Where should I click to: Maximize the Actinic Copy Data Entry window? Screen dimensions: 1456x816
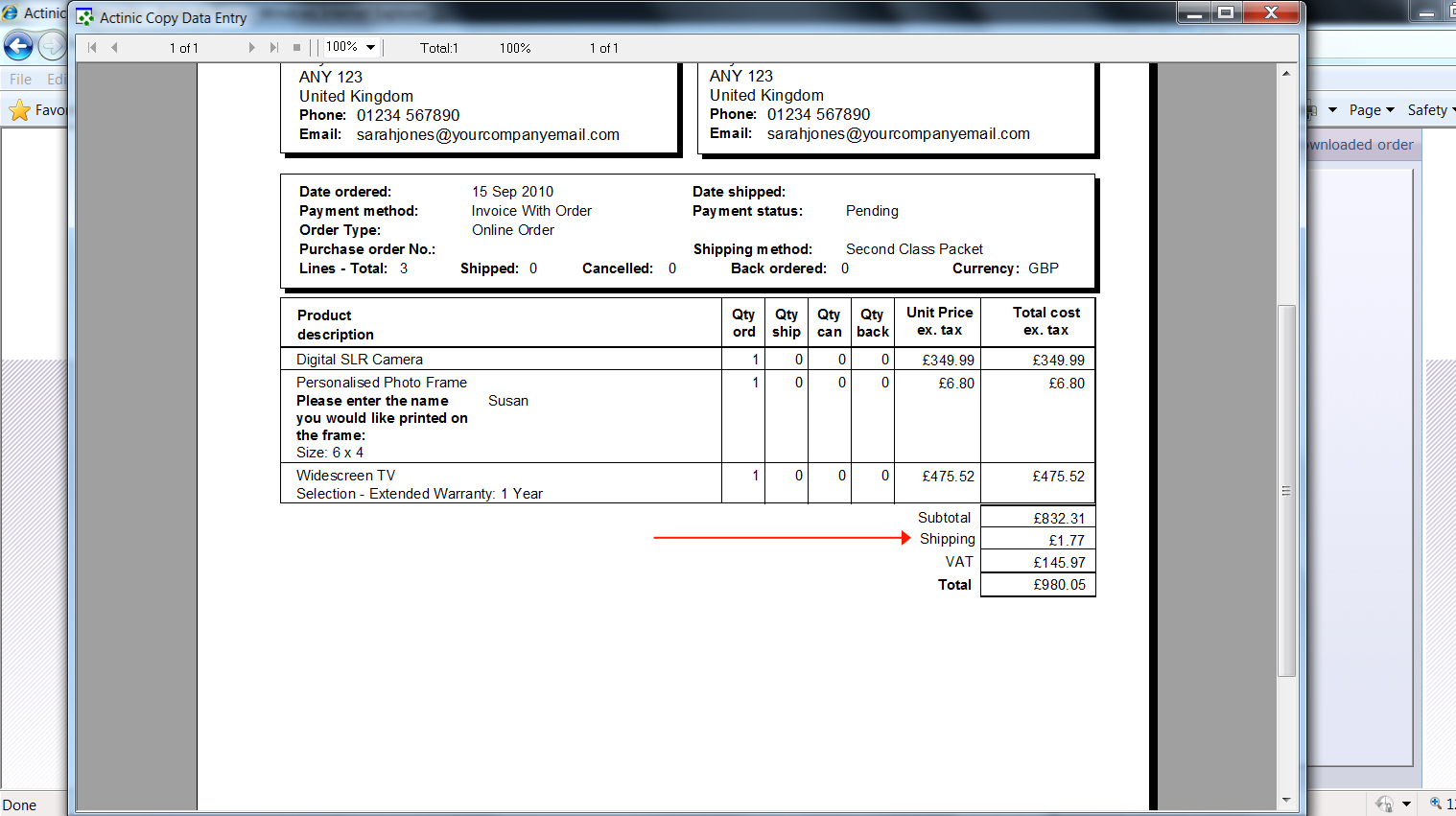point(1226,12)
